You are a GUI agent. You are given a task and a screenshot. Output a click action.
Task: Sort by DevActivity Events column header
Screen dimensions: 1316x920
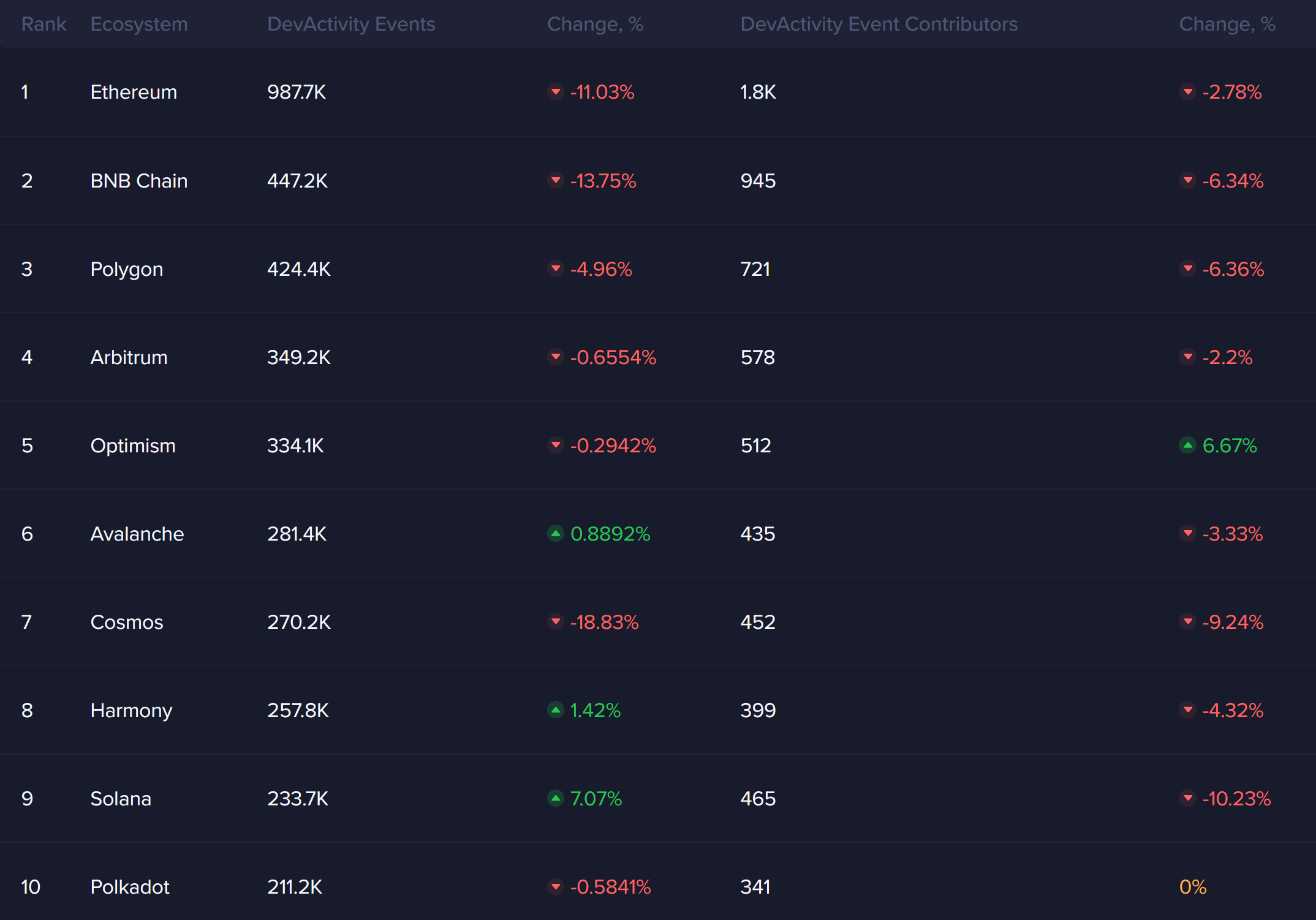click(351, 24)
